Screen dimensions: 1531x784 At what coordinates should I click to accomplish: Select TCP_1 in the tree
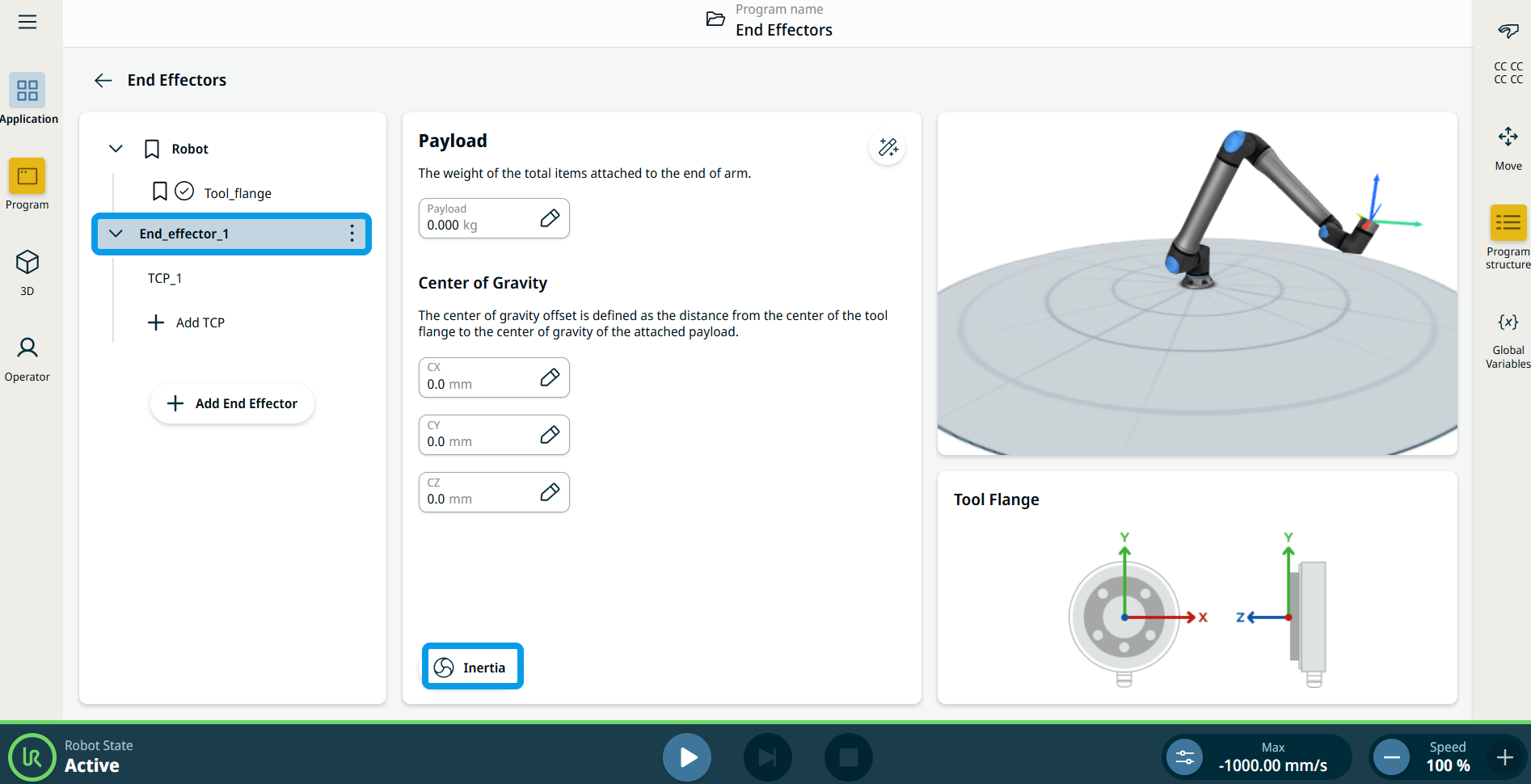(165, 278)
